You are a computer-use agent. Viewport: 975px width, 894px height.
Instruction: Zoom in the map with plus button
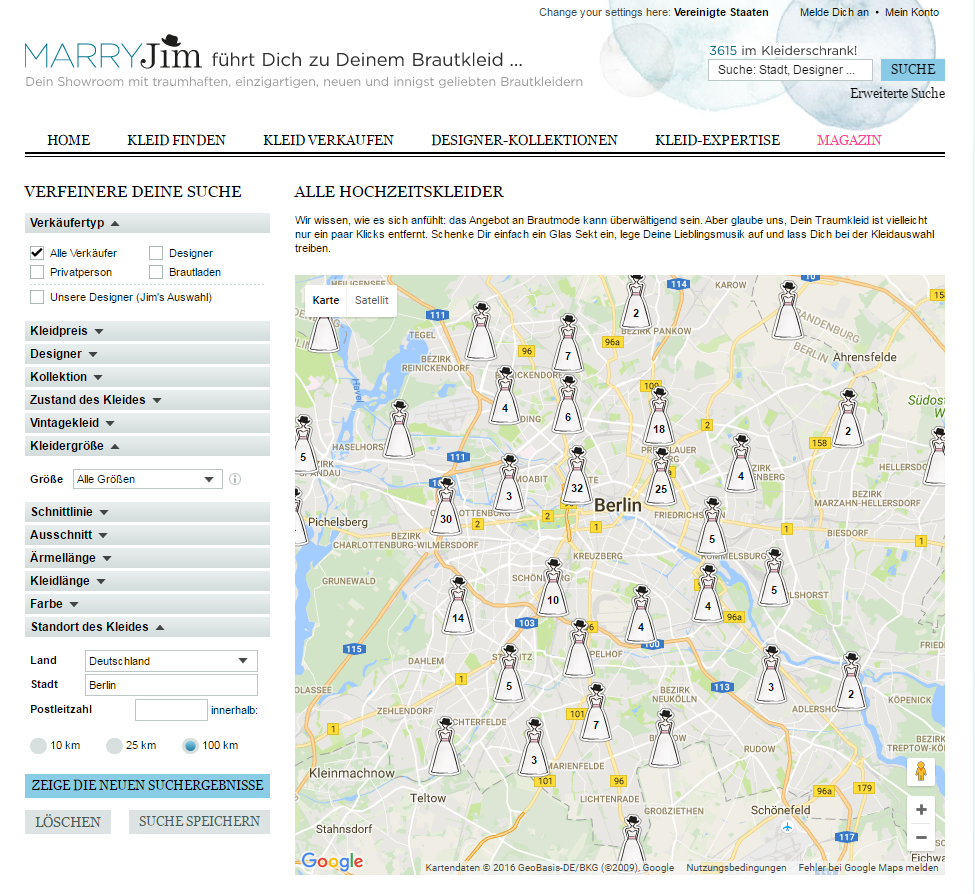click(921, 809)
